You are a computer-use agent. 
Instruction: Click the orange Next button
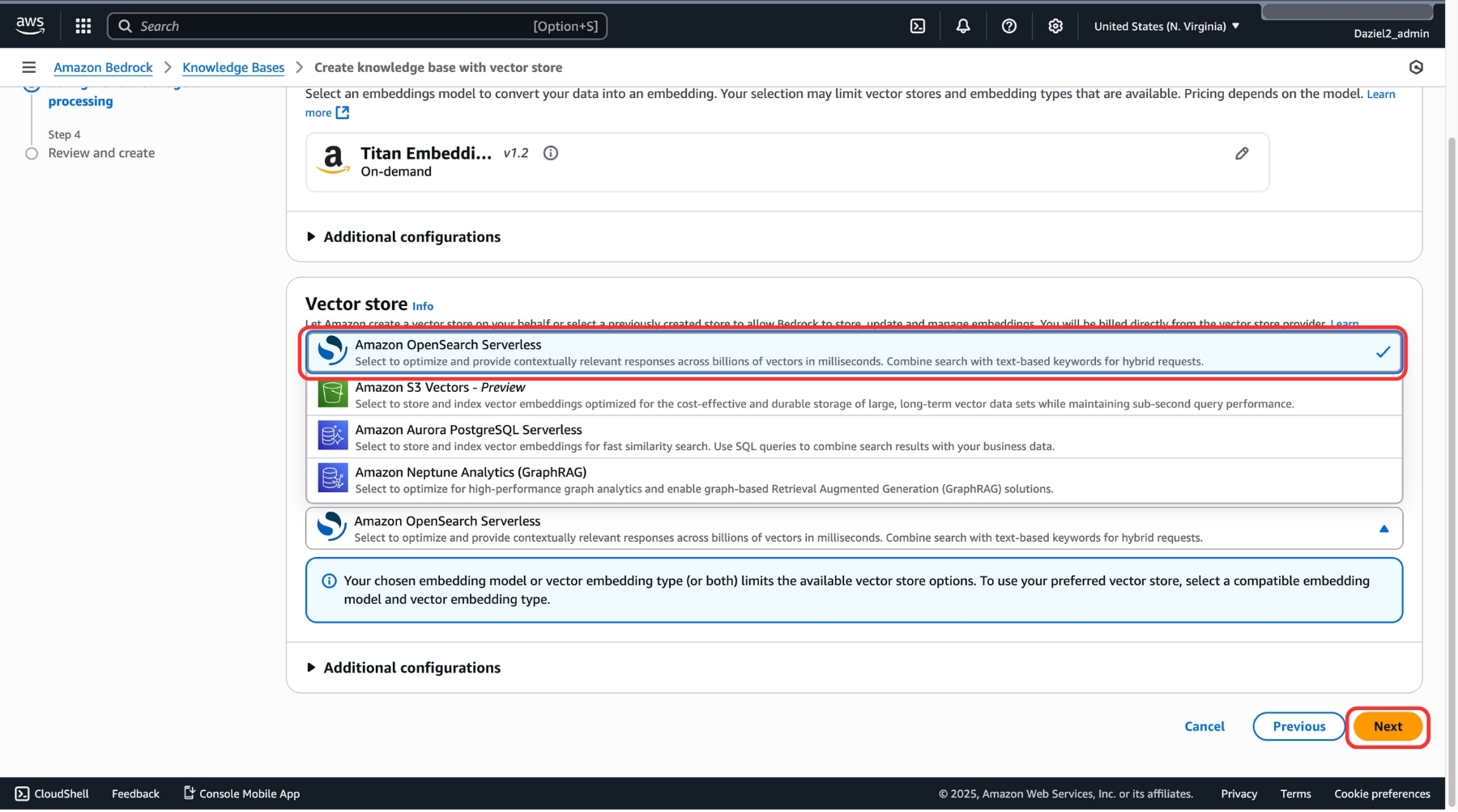(1387, 727)
